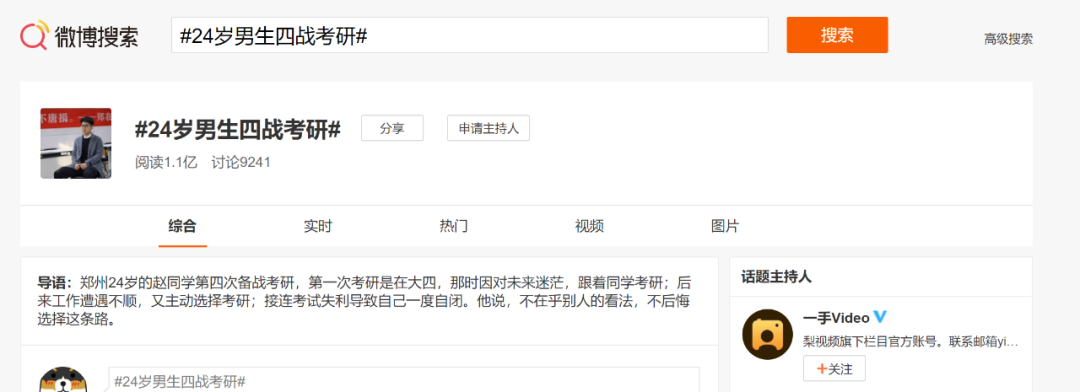Image resolution: width=1080 pixels, height=392 pixels.
Task: Click the topic title #24岁男生四战考研#
Action: pyautogui.click(x=238, y=129)
